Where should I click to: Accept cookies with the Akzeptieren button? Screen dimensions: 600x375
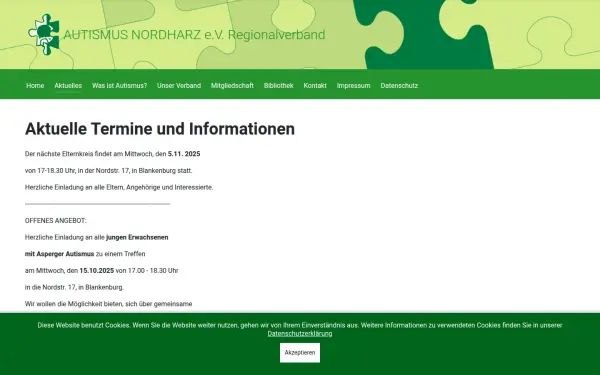click(x=300, y=353)
